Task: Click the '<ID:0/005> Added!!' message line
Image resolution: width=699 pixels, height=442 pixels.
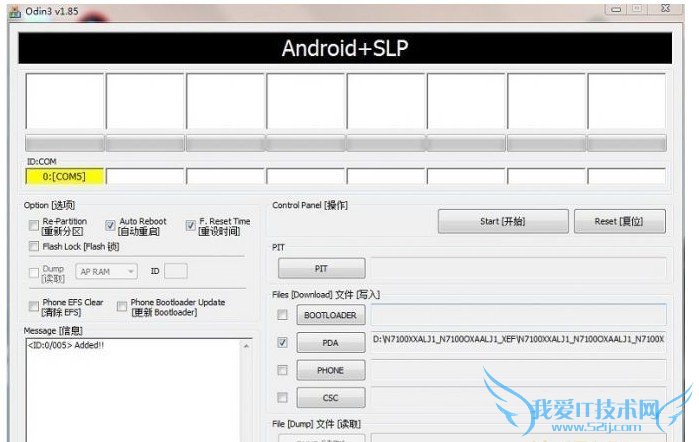Action: click(66, 345)
